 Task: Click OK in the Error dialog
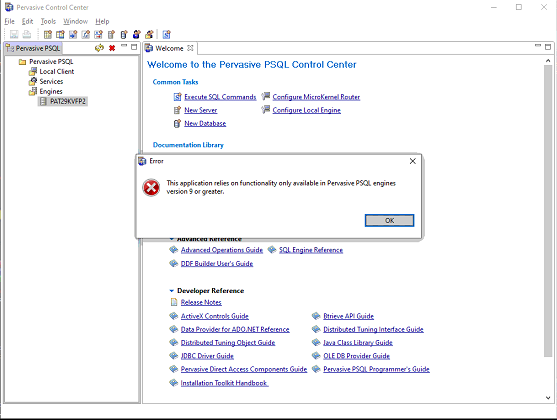(389, 220)
